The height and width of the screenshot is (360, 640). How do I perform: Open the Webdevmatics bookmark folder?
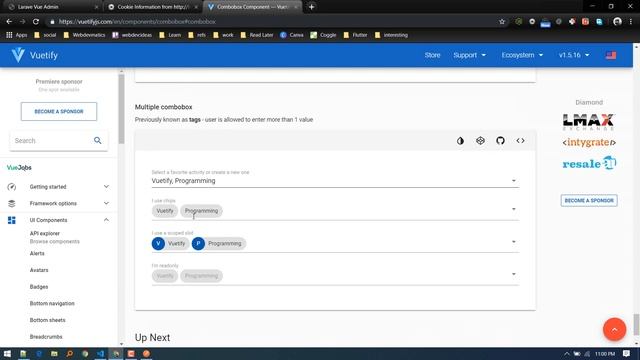pos(84,35)
